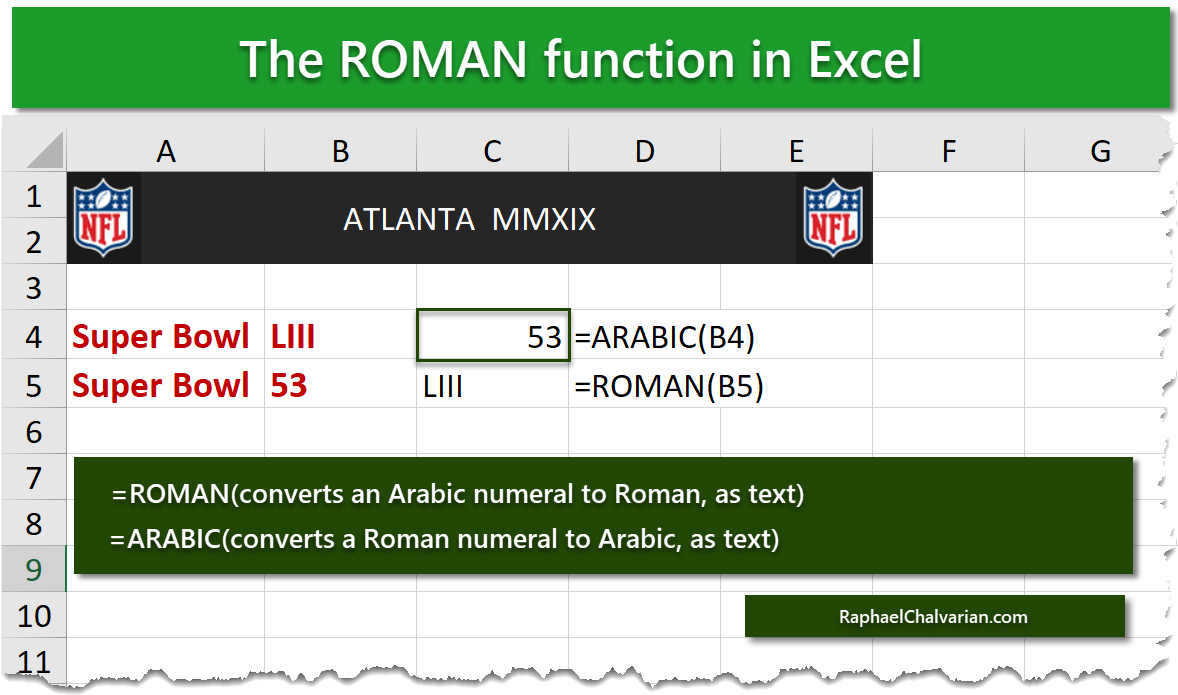Select the red Super Bowl label in A4

pyautogui.click(x=160, y=337)
